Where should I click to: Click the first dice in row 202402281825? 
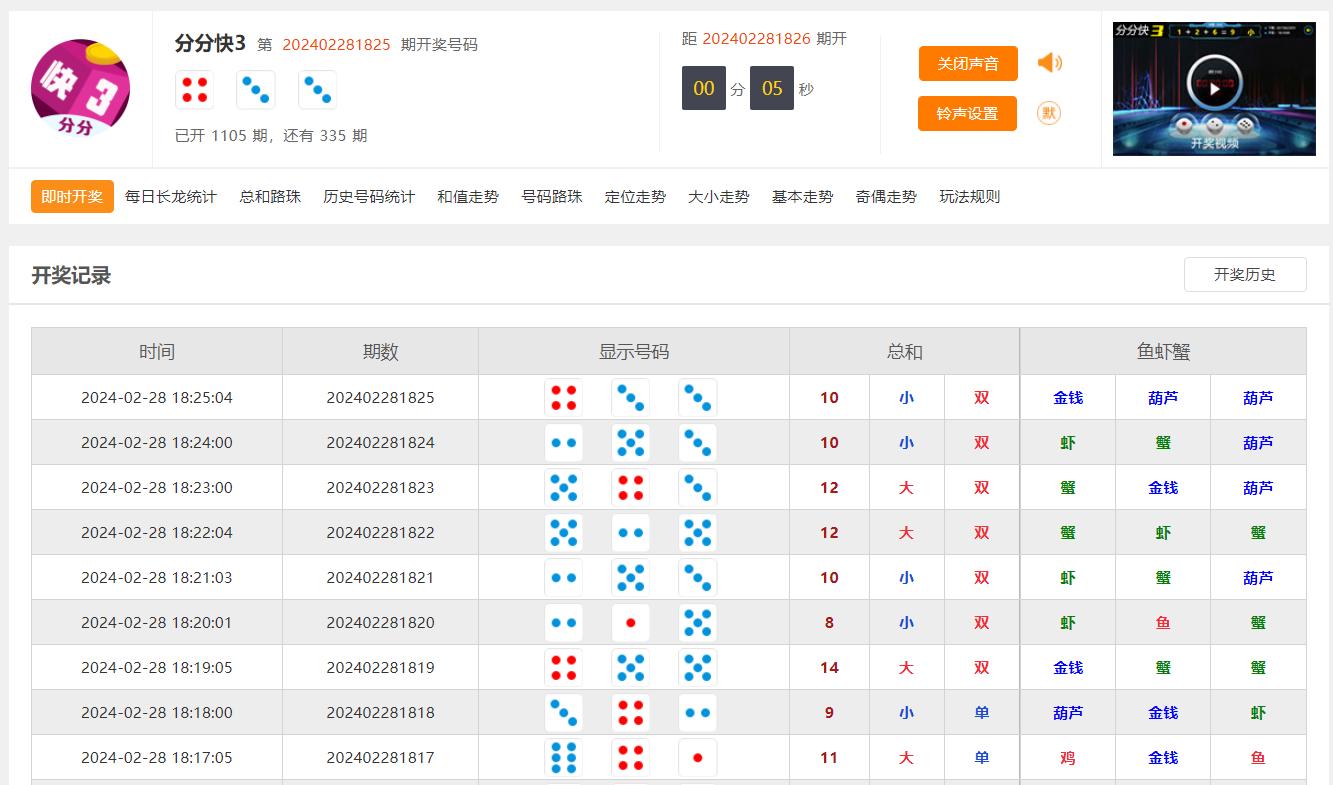click(564, 398)
